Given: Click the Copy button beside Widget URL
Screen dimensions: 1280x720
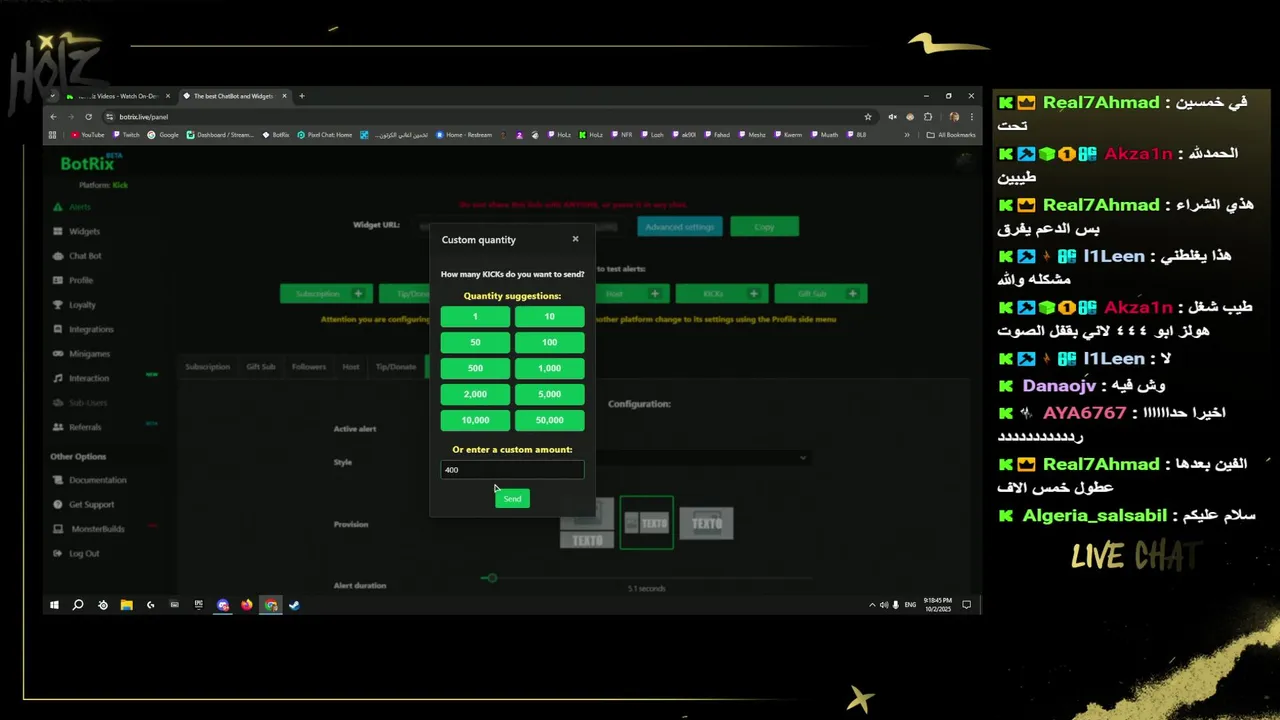Looking at the screenshot, I should (x=764, y=227).
